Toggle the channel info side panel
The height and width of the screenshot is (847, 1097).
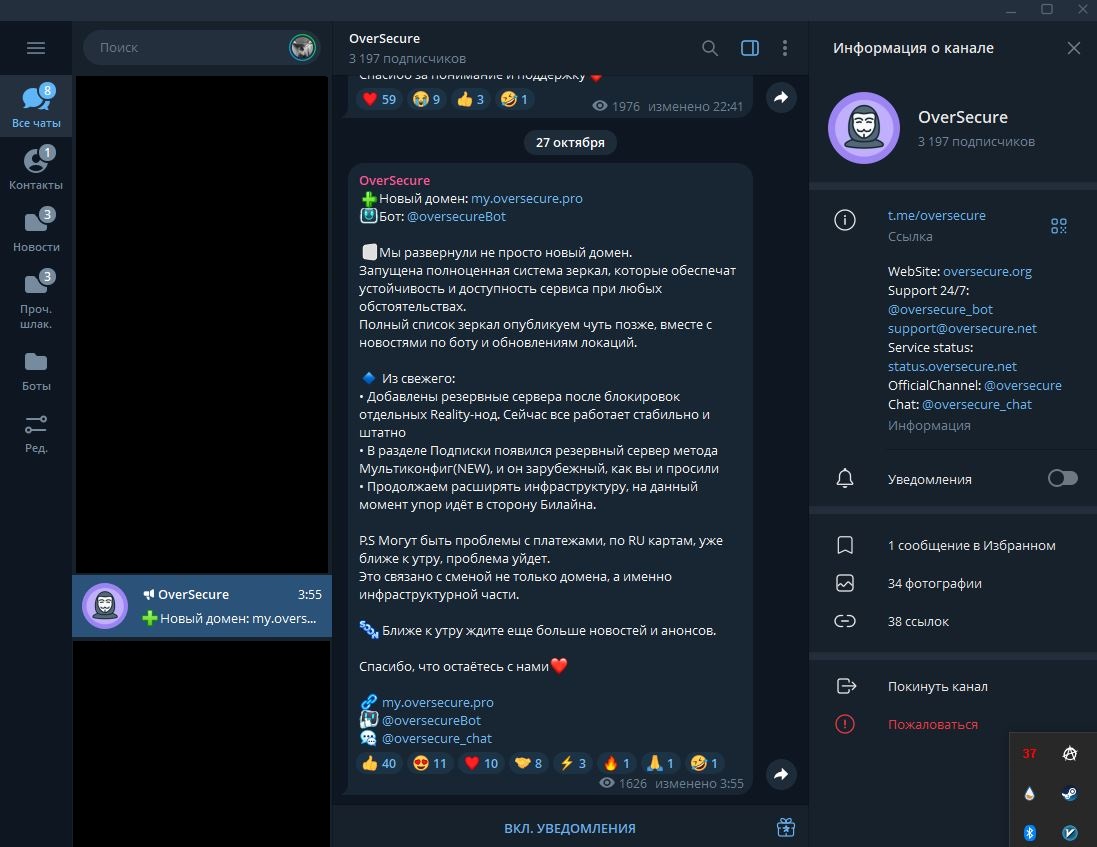[749, 48]
